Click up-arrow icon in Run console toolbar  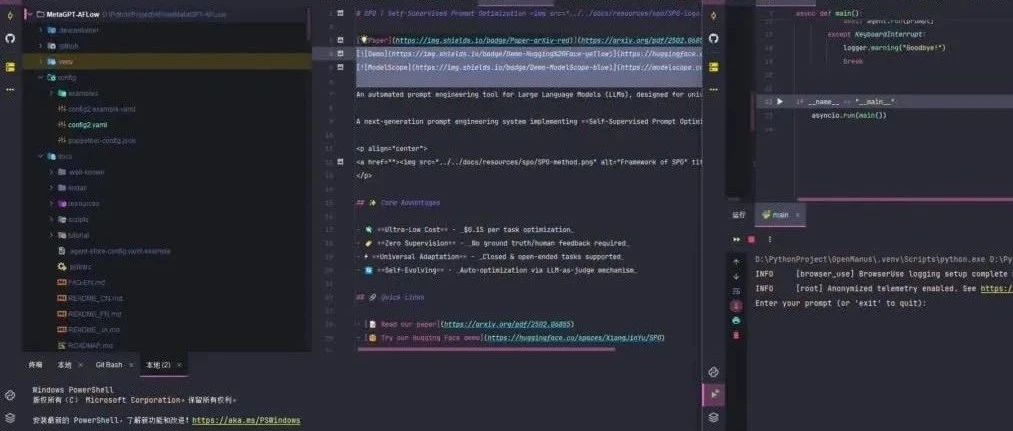coord(736,262)
